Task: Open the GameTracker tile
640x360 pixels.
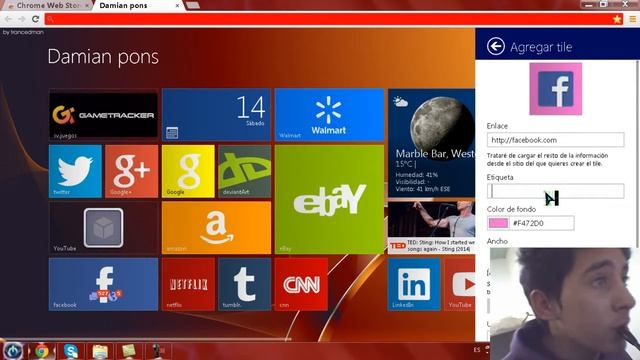Action: (x=103, y=115)
